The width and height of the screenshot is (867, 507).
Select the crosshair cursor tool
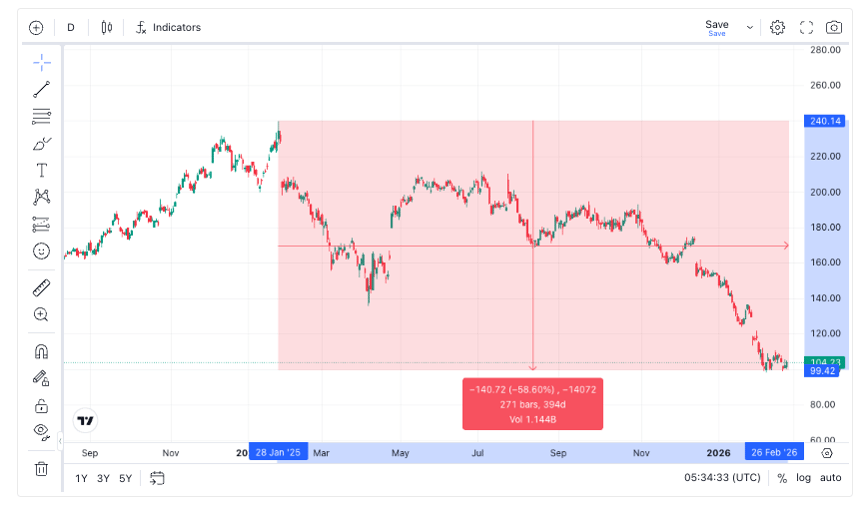click(41, 62)
